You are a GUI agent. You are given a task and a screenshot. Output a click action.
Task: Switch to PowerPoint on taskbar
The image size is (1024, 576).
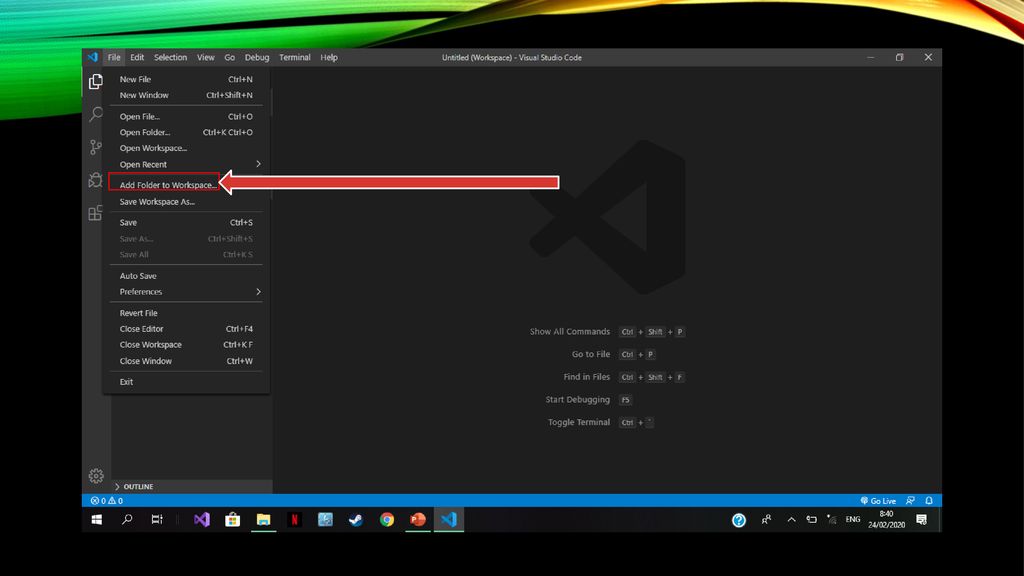tap(418, 520)
